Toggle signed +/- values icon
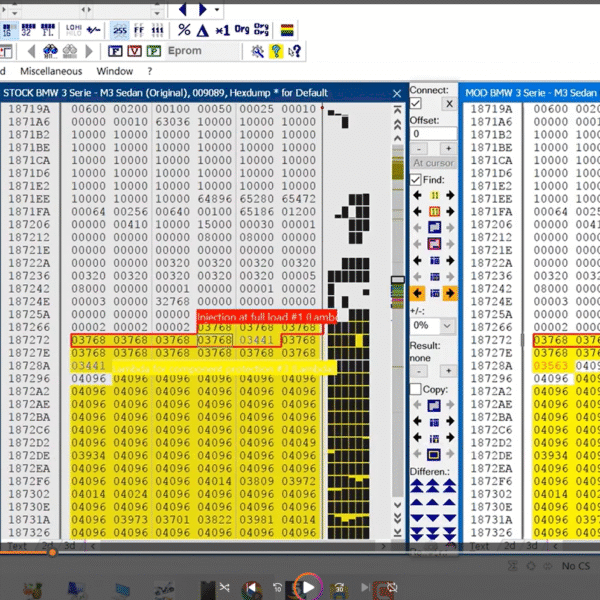 94,30
